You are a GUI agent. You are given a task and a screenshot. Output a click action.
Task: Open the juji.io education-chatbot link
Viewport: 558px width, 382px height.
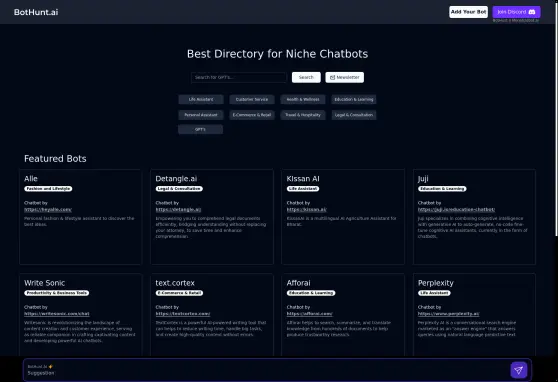pyautogui.click(x=456, y=209)
